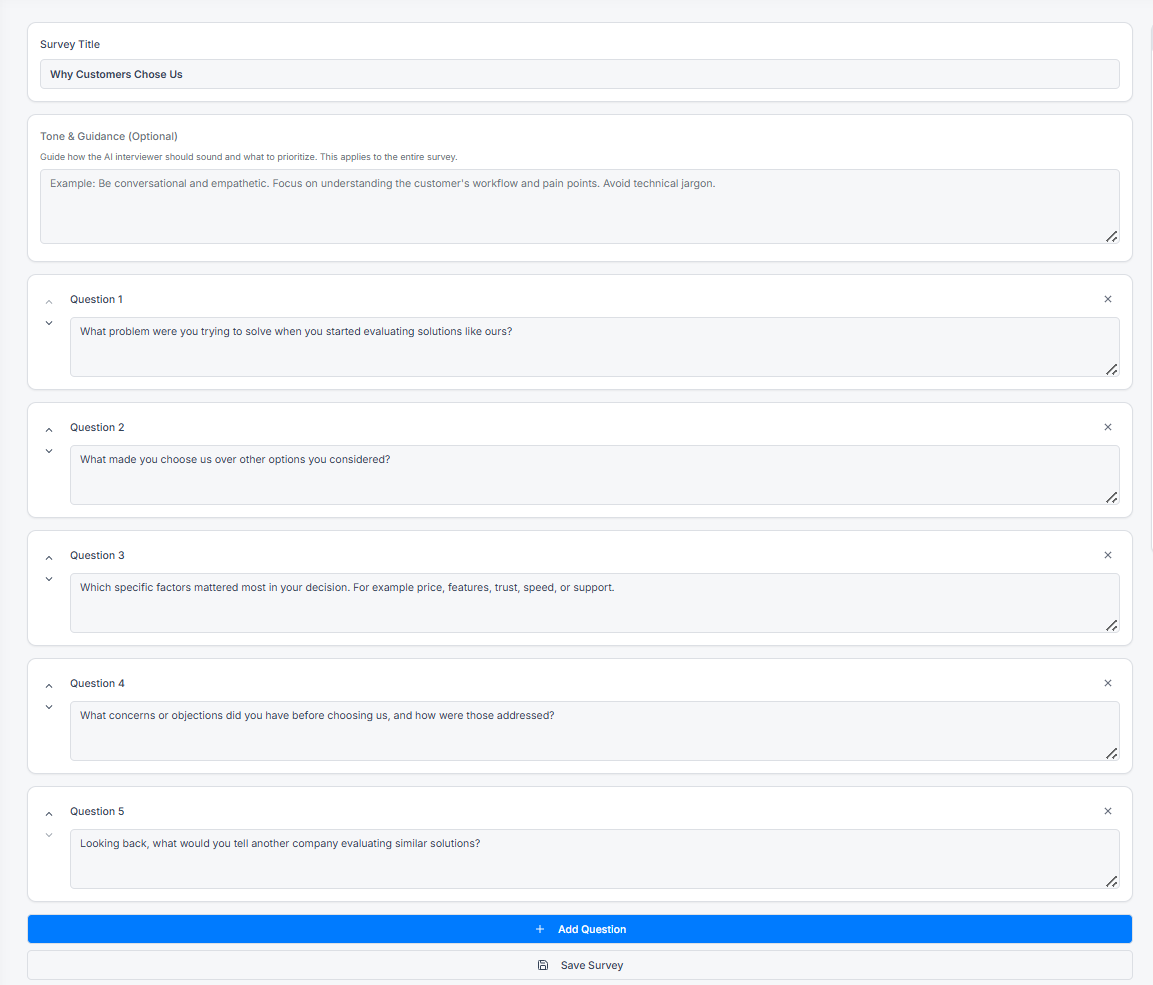Save the survey
Screen dimensions: 1153x985
click(x=580, y=965)
